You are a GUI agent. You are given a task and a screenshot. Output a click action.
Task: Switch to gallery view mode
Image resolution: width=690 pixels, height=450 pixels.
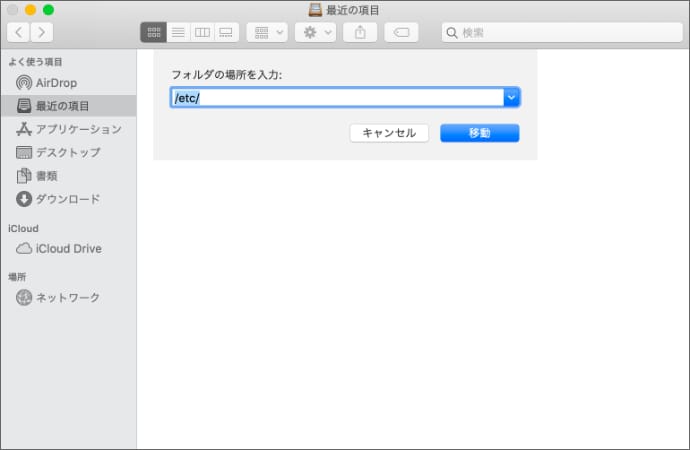click(226, 32)
